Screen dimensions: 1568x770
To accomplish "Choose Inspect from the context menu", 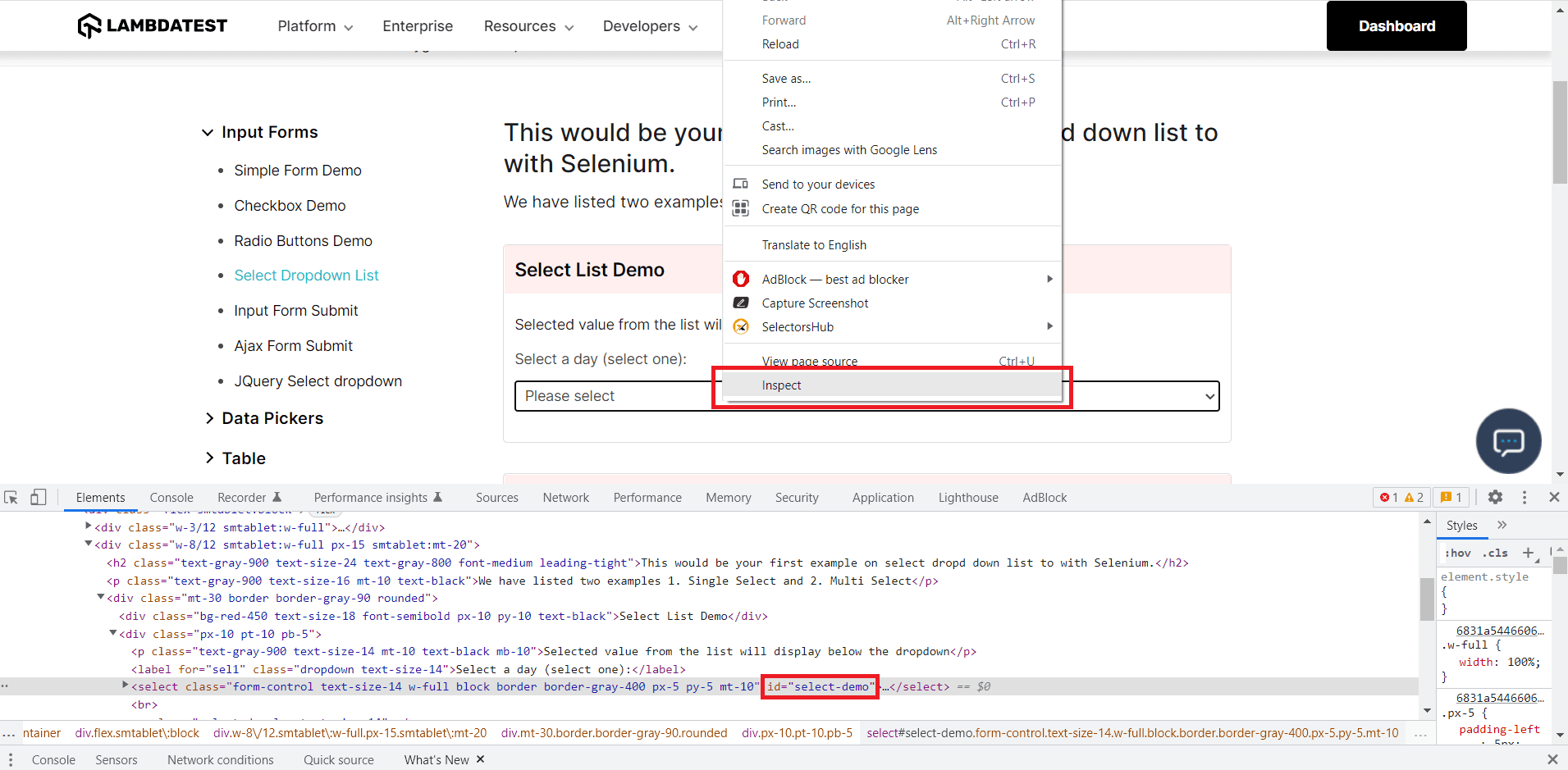I will tap(780, 385).
